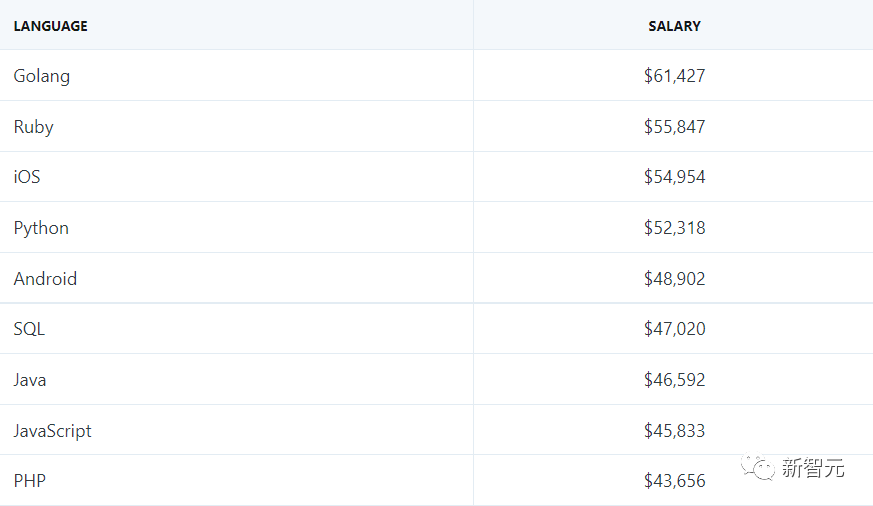
Task: Click the WeChat logo watermark icon
Action: (756, 467)
